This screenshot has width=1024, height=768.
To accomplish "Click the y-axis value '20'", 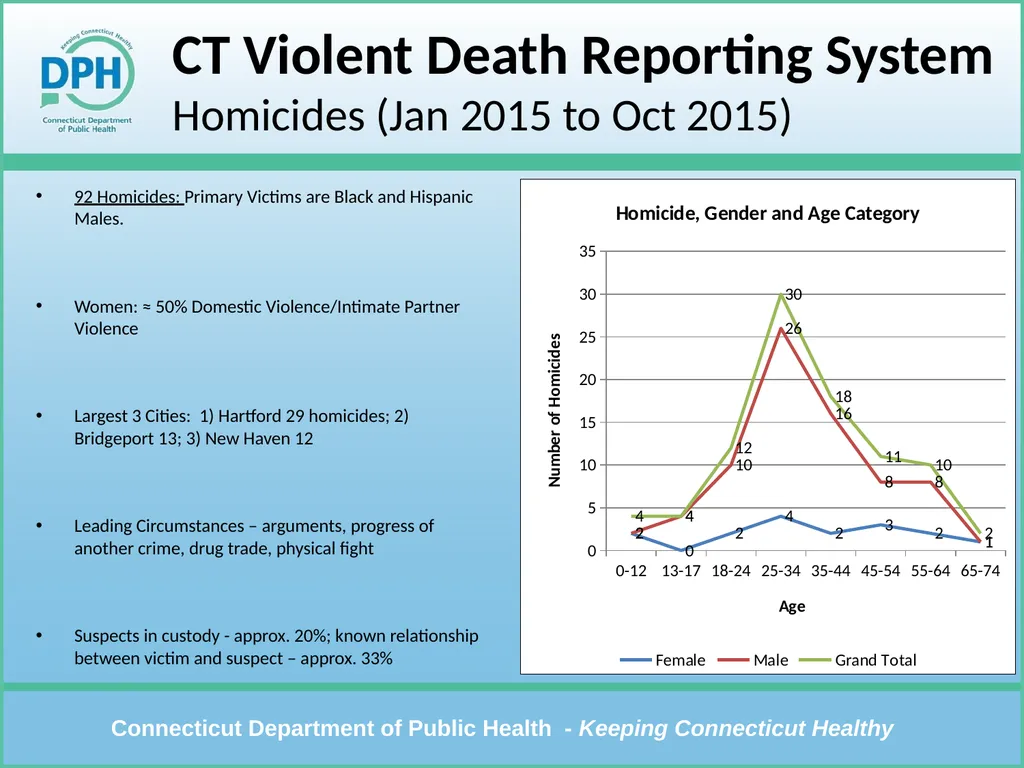I will (588, 379).
